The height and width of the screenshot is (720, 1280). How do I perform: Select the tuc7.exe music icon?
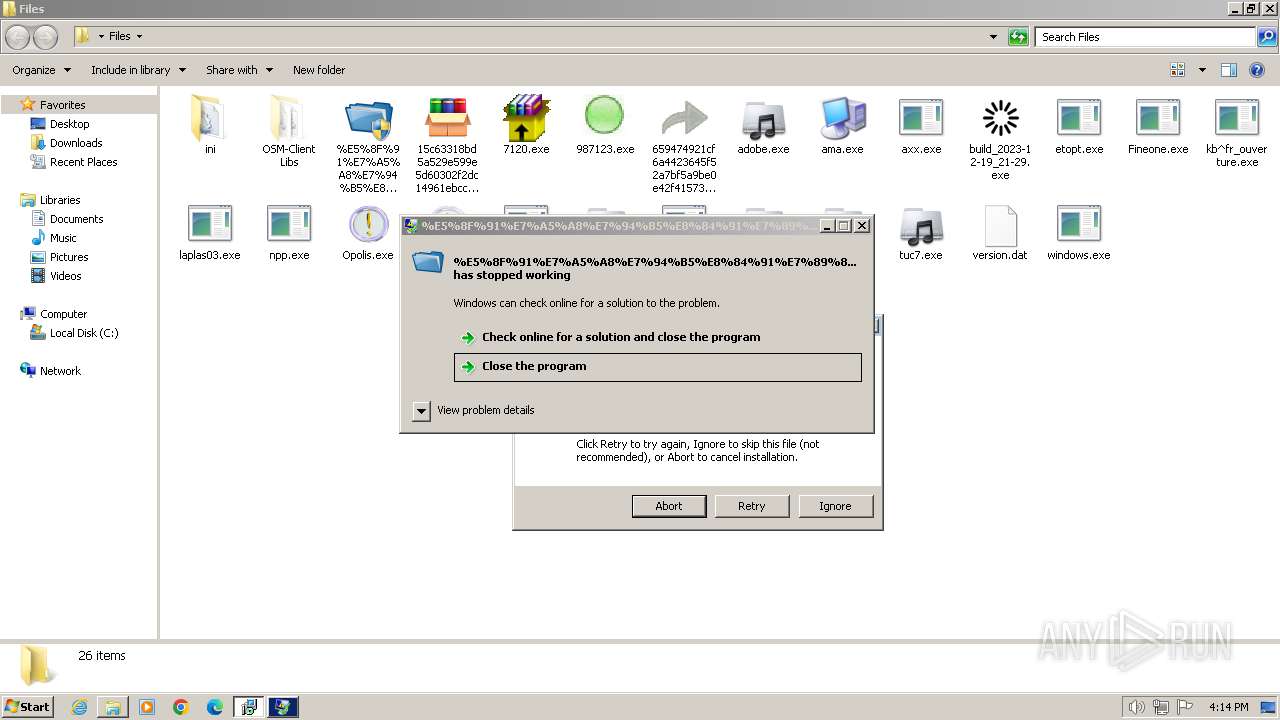tap(921, 226)
